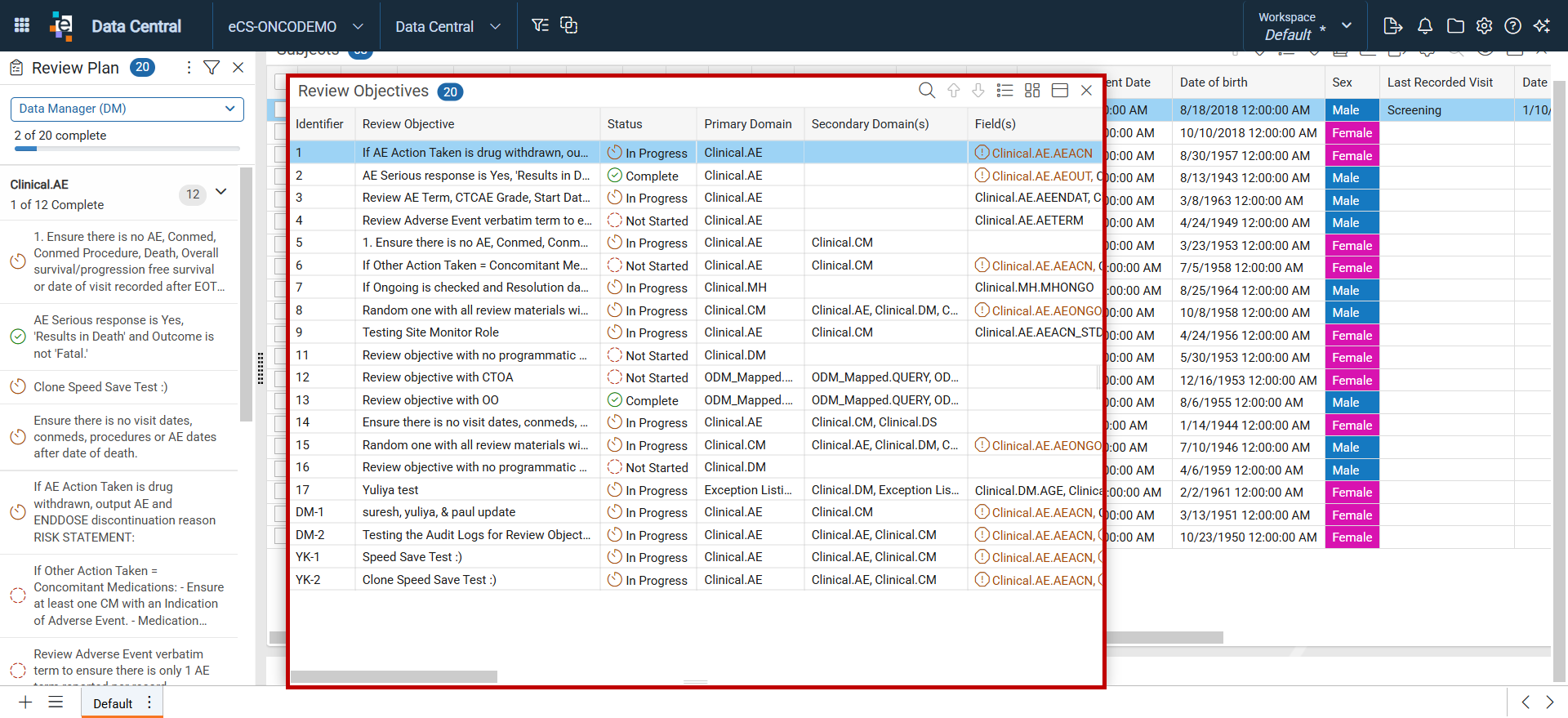Open the Workspace Default dropdown
Screen dimensions: 1568x718
[x=1305, y=26]
